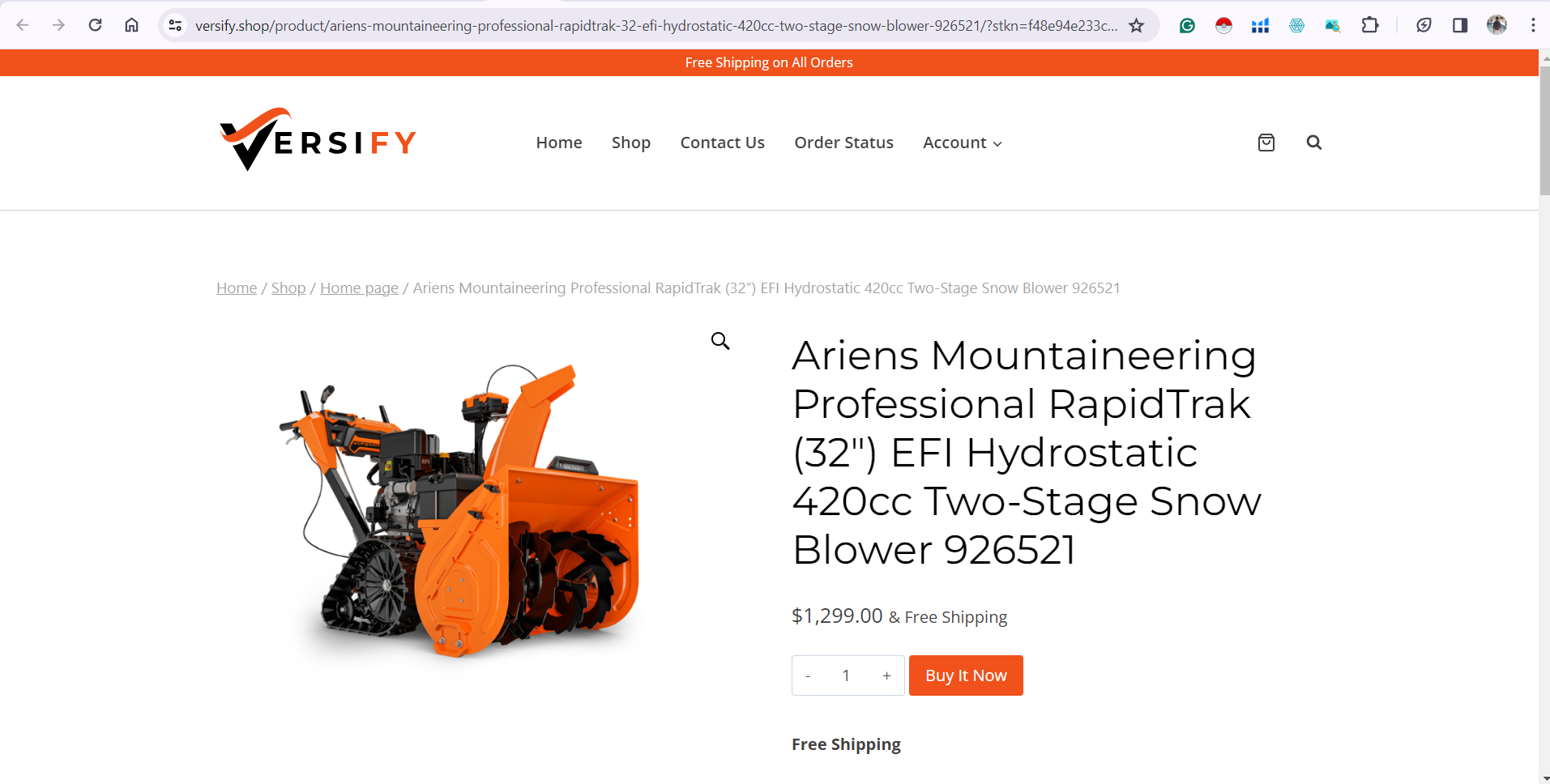Open the Chrome three-dot menu

[1533, 25]
